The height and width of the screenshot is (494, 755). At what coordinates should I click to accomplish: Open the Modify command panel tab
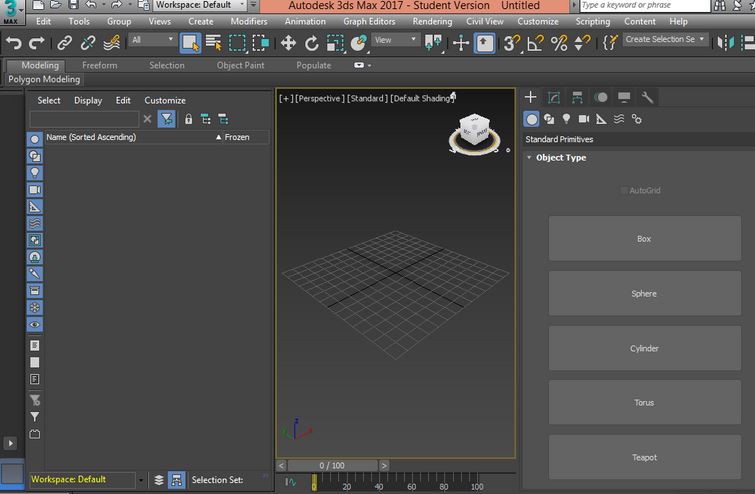[x=554, y=98]
